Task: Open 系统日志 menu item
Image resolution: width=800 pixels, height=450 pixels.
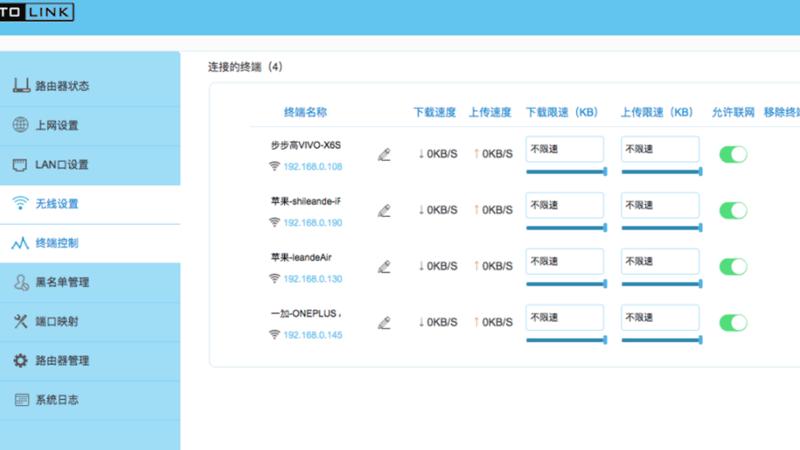Action: [90, 400]
